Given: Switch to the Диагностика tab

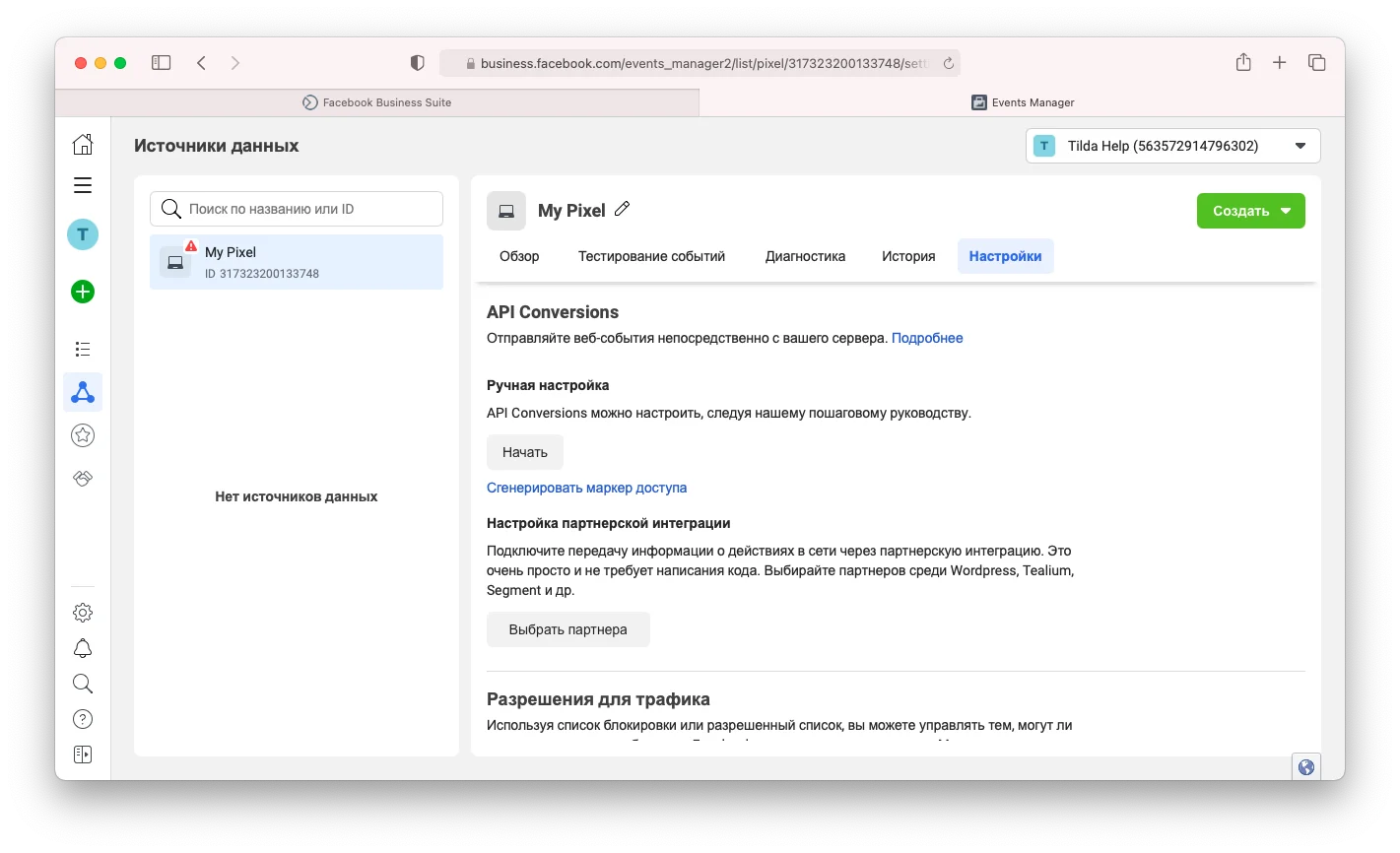Looking at the screenshot, I should (805, 256).
